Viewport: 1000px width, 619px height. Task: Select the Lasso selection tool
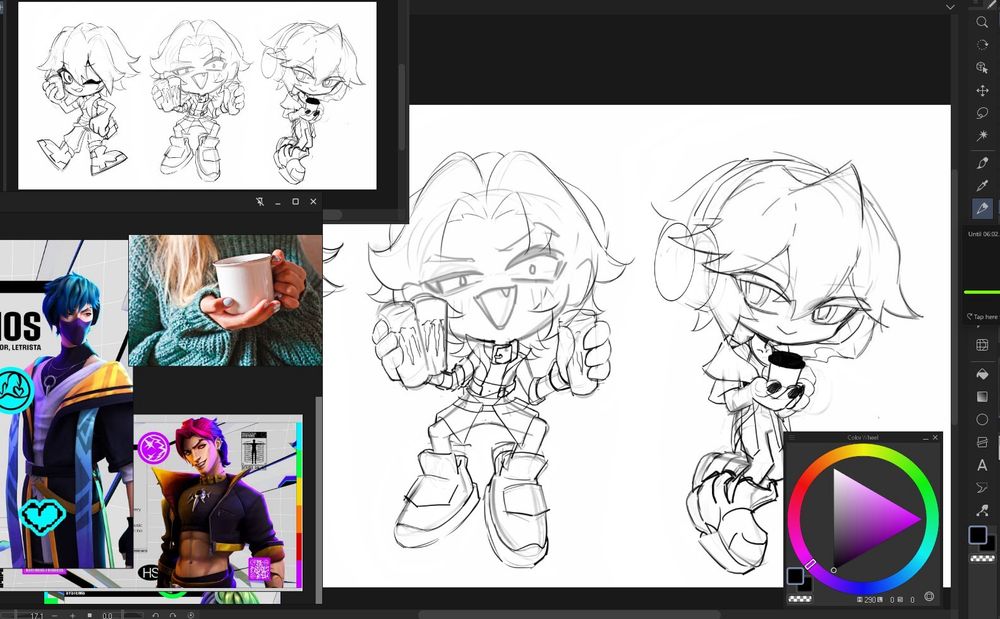(x=982, y=113)
